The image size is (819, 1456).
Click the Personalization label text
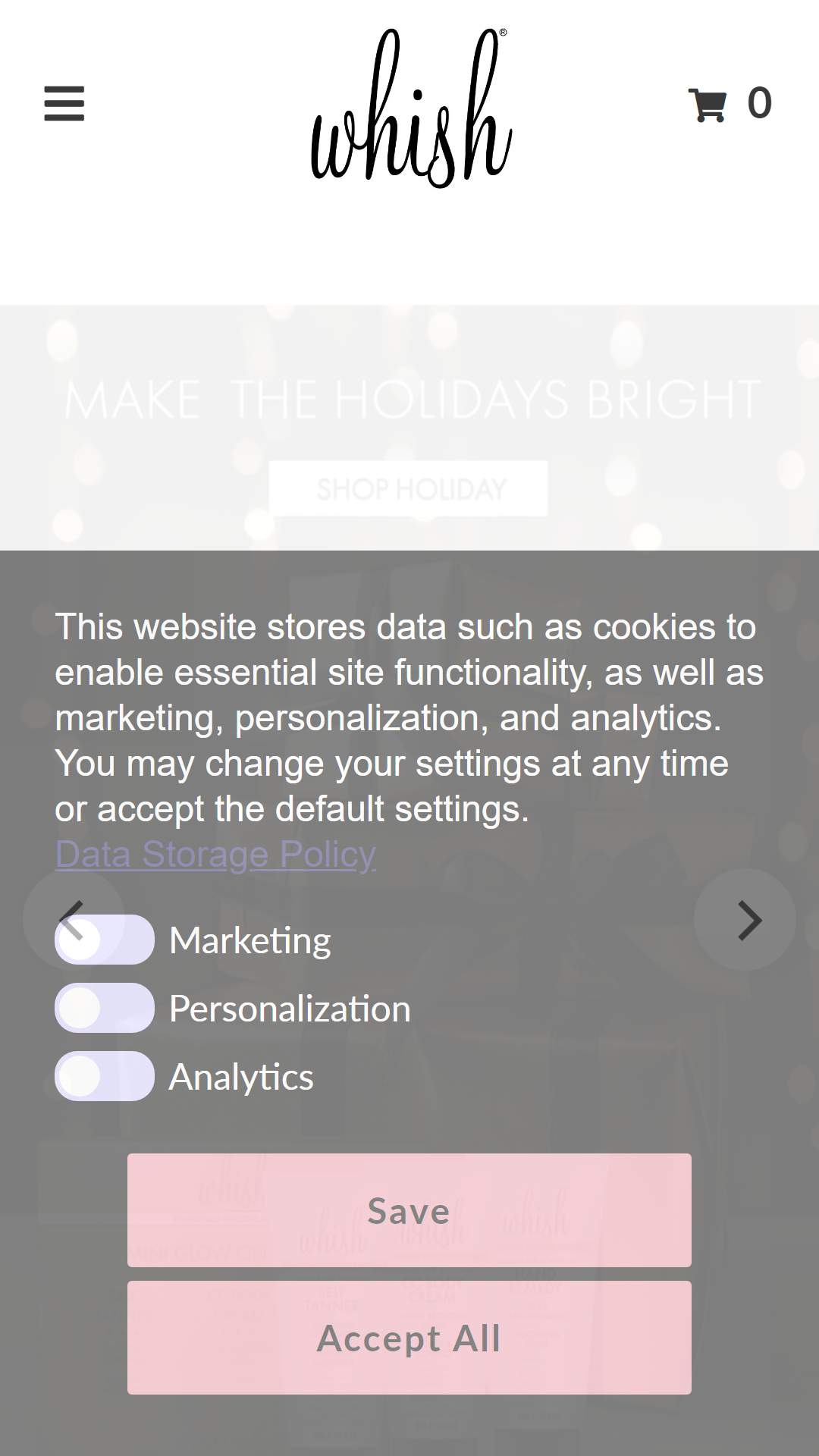(x=290, y=1009)
